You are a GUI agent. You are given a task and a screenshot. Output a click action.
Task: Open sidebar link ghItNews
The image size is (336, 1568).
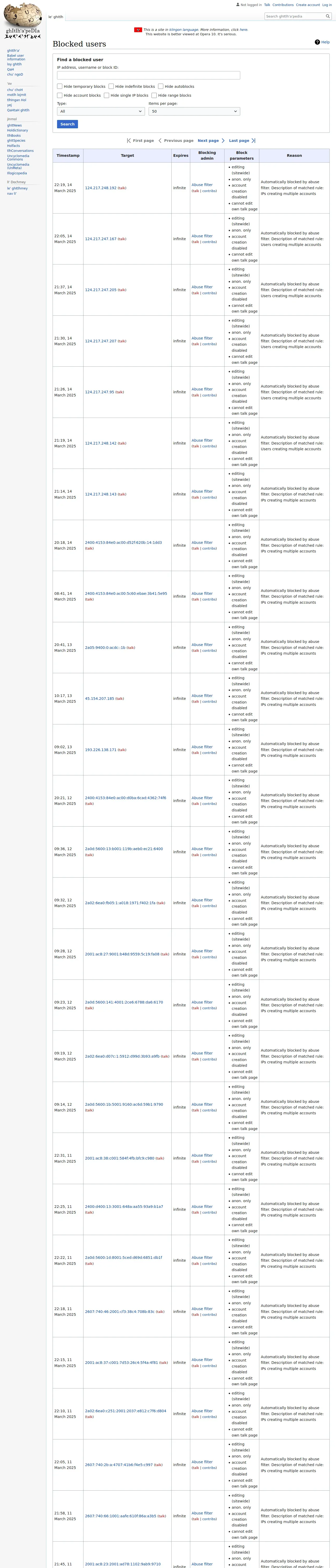coord(15,125)
